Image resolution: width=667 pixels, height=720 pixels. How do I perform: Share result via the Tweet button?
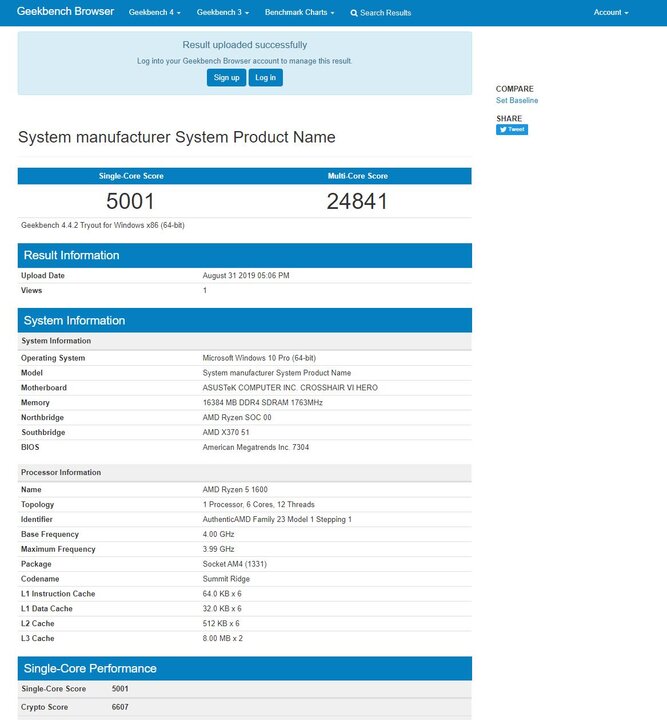coord(512,129)
